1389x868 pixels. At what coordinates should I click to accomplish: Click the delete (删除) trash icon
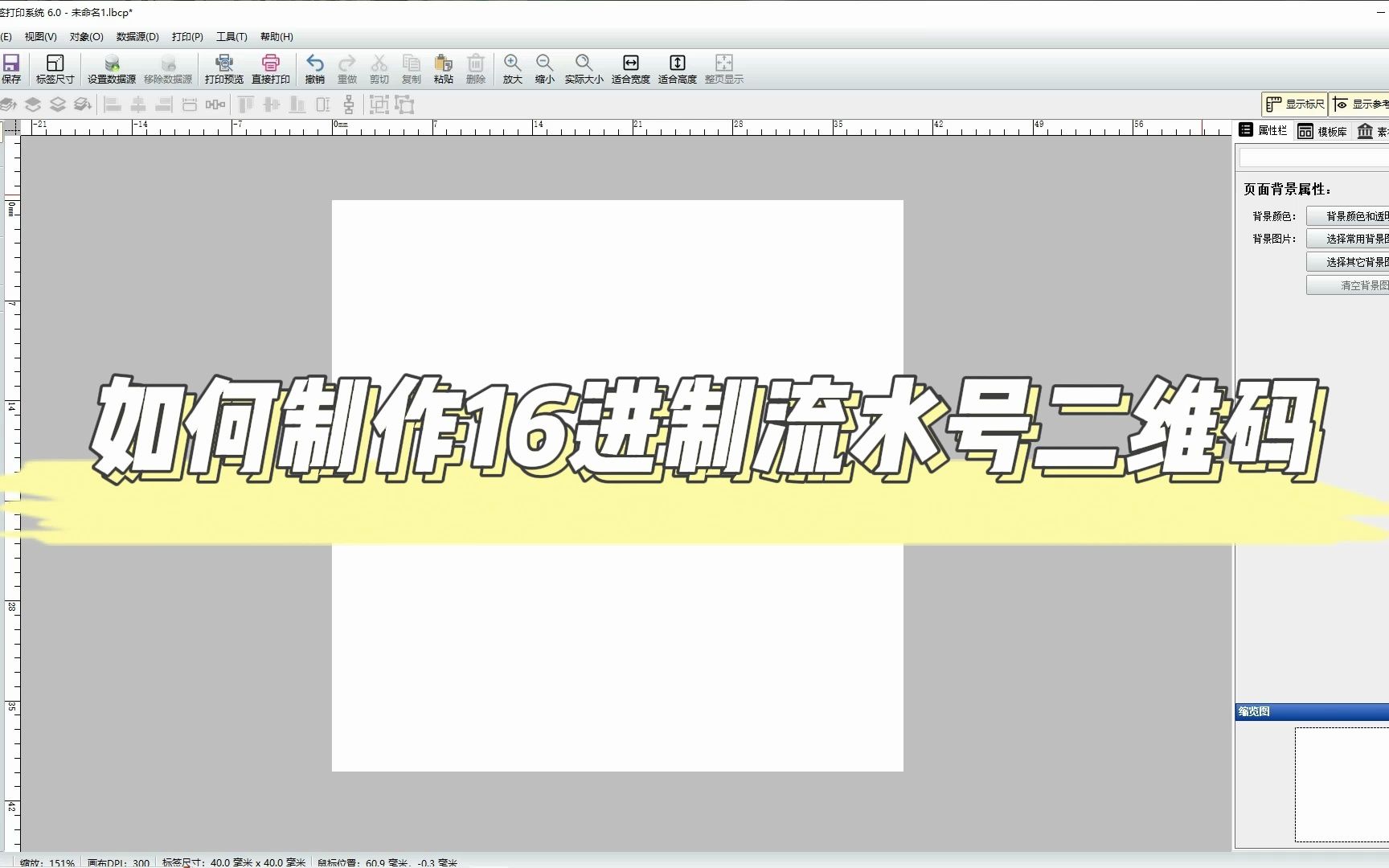click(x=476, y=68)
